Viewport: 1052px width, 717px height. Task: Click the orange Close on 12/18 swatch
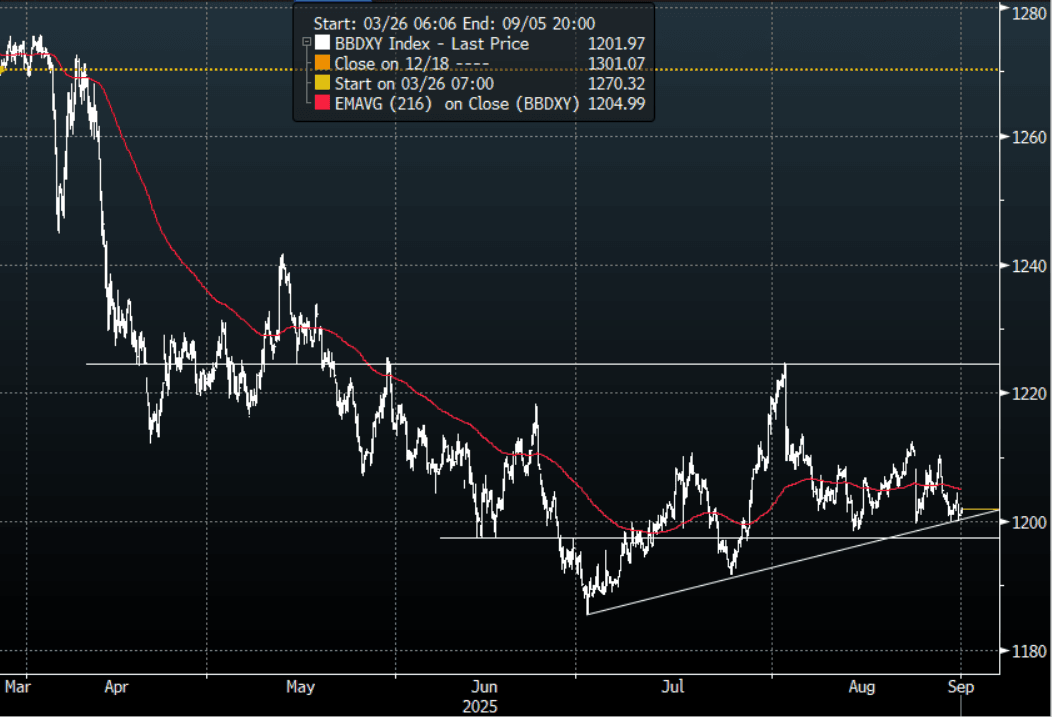coord(323,63)
